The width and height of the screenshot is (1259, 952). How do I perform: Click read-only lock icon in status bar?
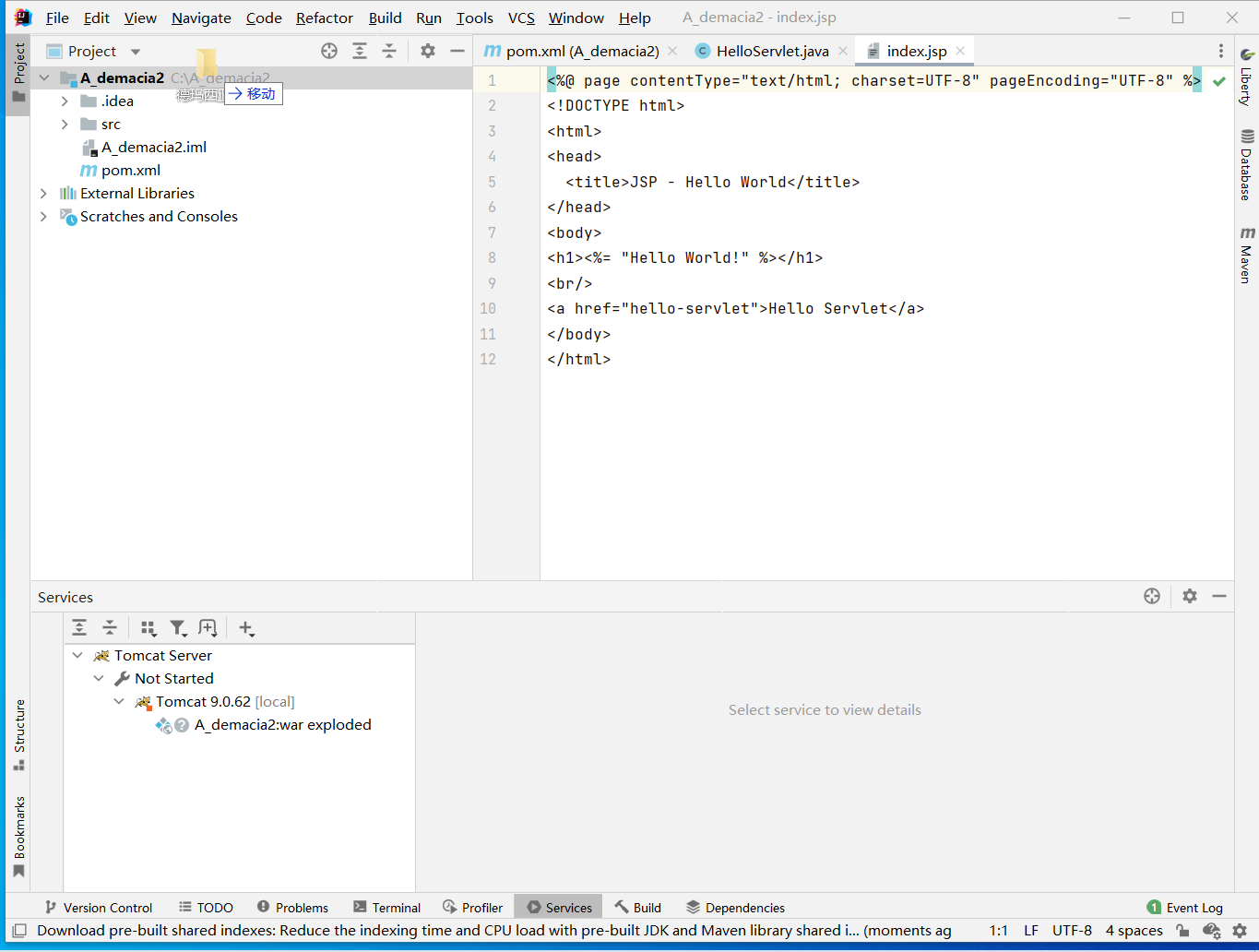click(x=1182, y=931)
